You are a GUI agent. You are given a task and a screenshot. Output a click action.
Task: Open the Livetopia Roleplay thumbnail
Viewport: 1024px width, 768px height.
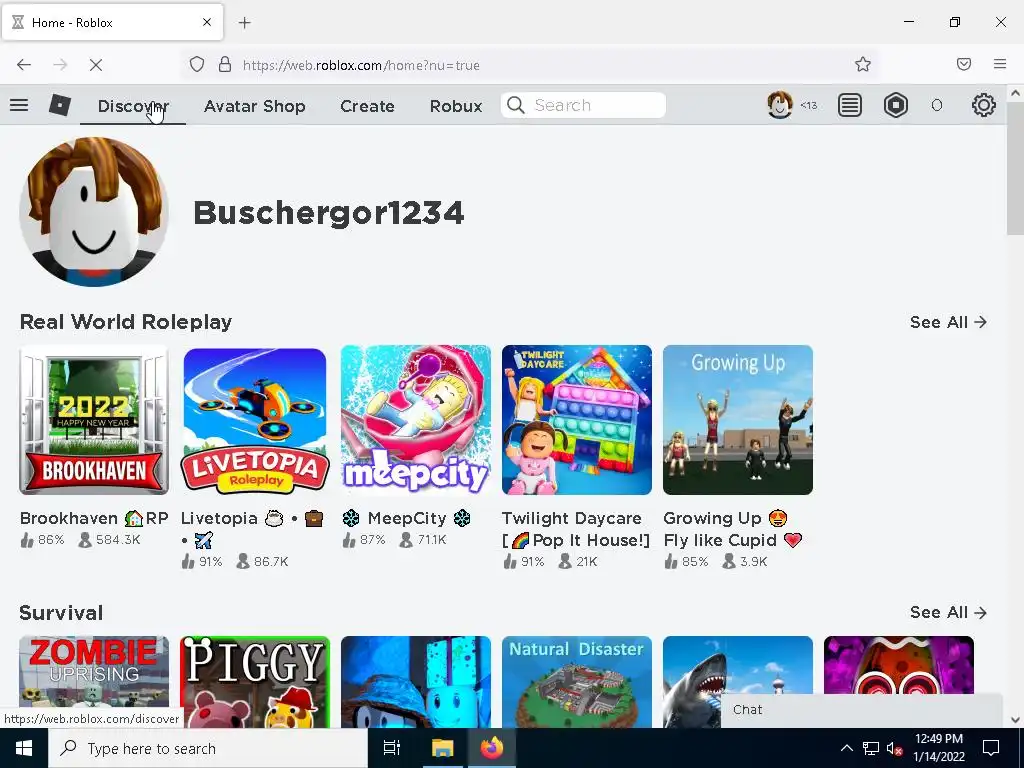pos(255,420)
